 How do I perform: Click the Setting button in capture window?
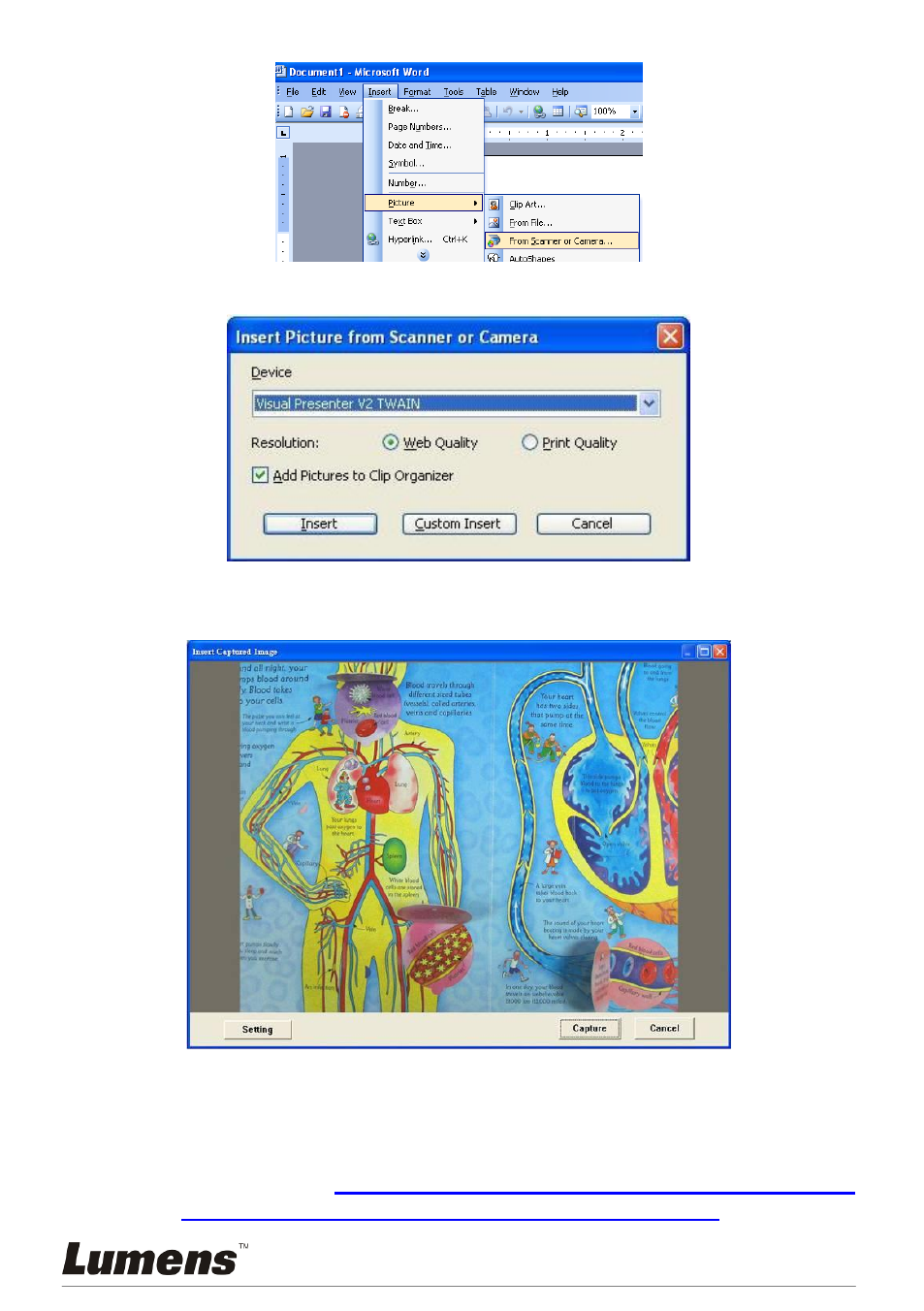point(258,1030)
